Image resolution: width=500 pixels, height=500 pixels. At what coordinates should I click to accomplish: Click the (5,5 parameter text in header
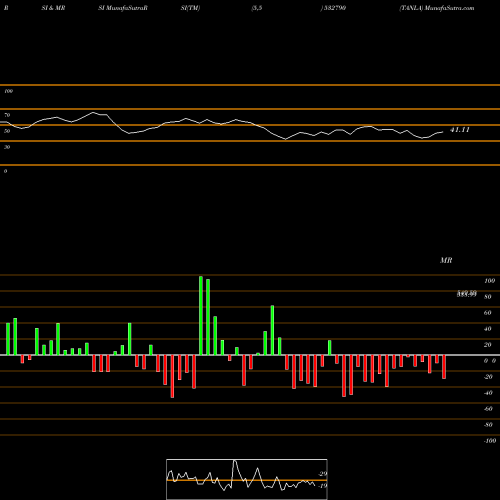click(257, 8)
